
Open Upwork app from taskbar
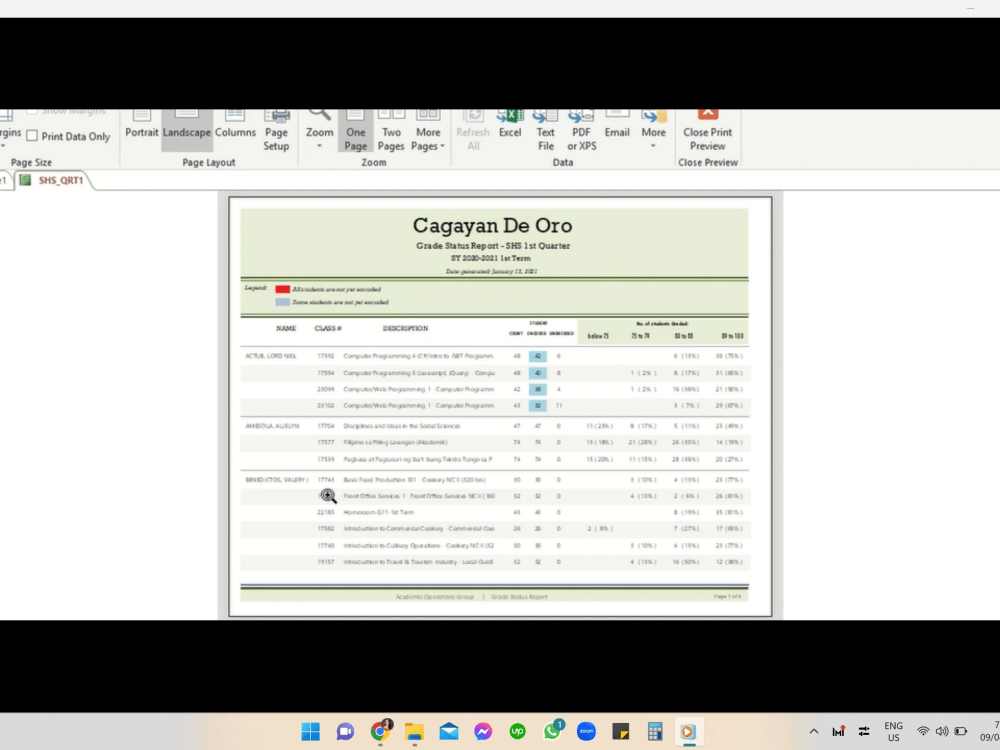[x=518, y=732]
